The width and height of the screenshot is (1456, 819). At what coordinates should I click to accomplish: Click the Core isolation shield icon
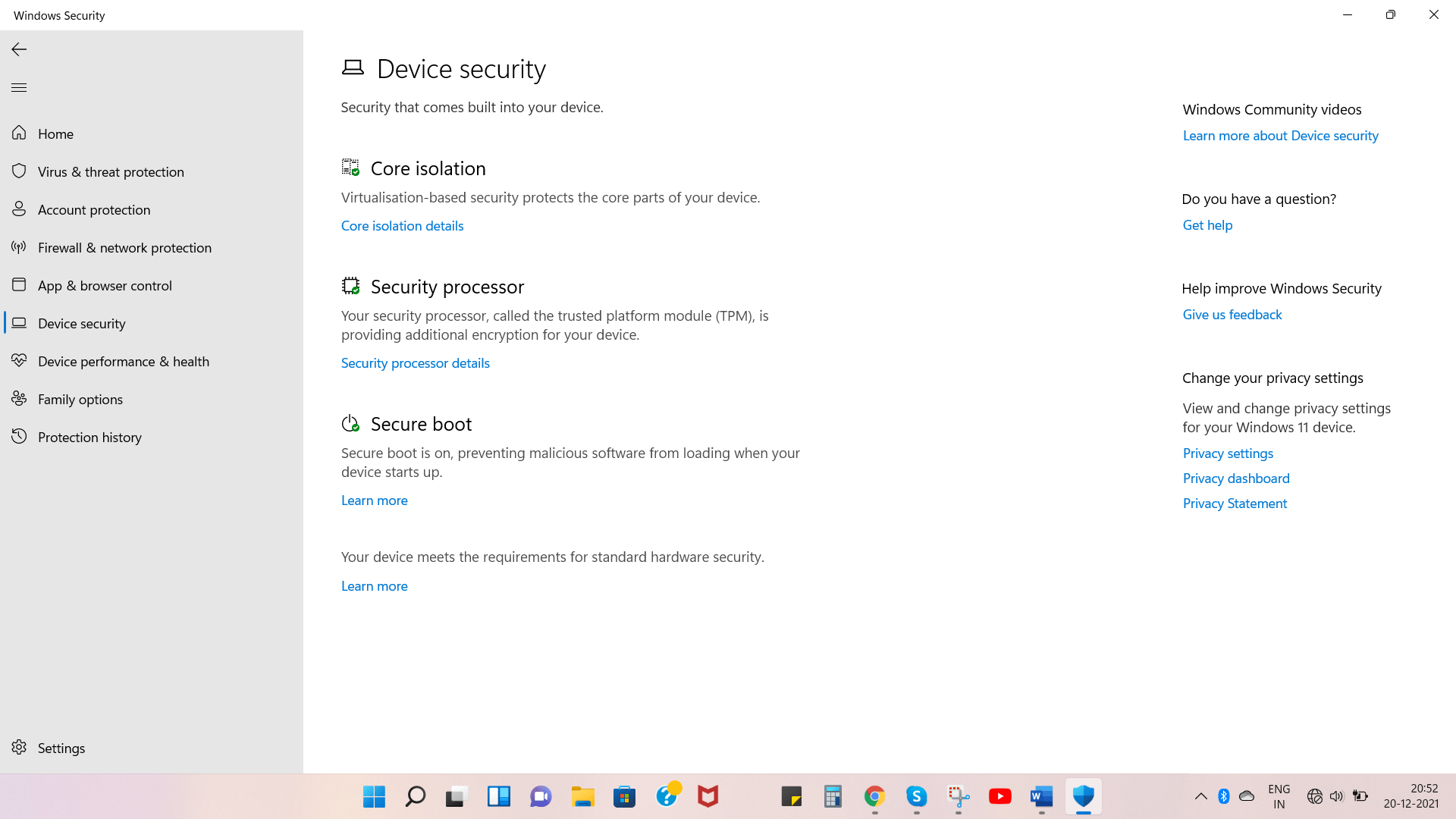350,167
